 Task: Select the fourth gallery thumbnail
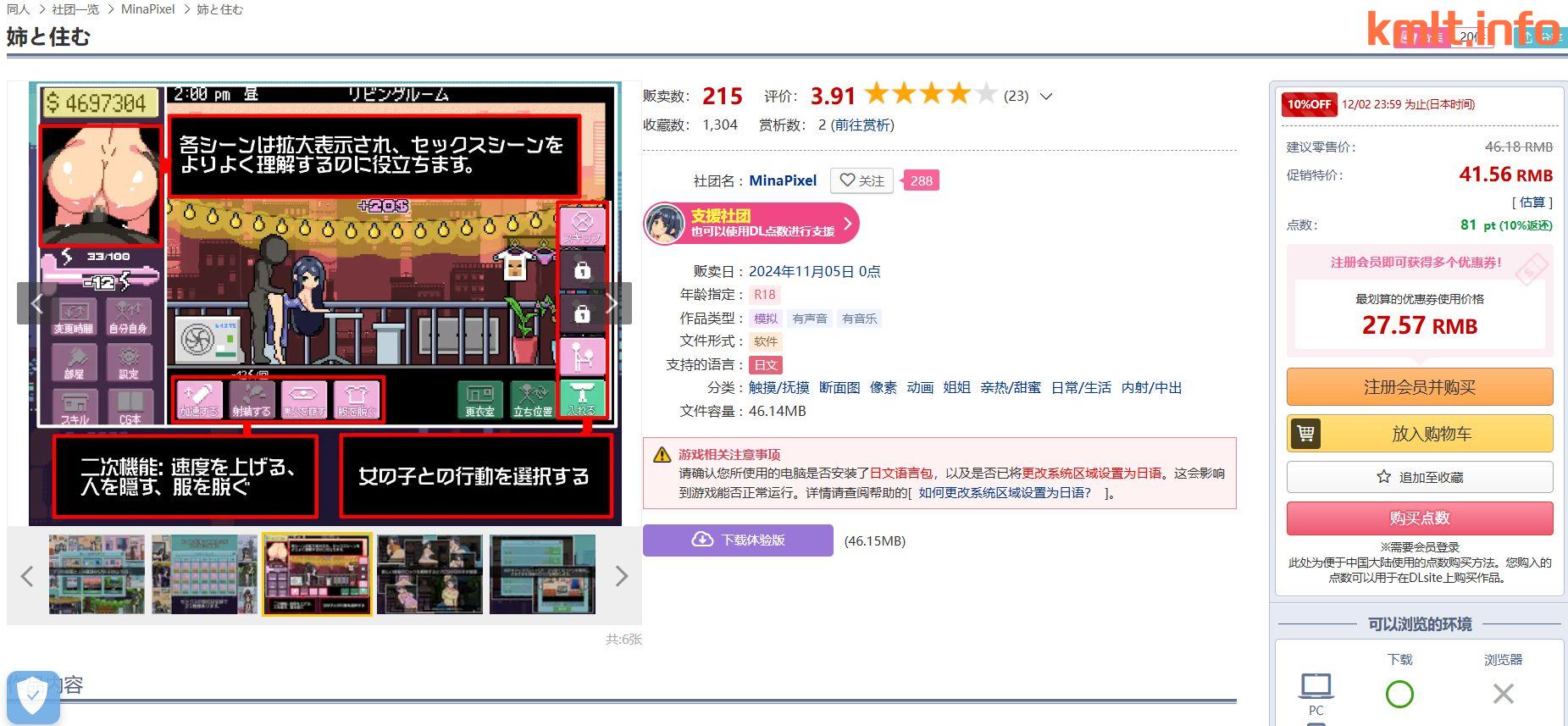coord(429,574)
